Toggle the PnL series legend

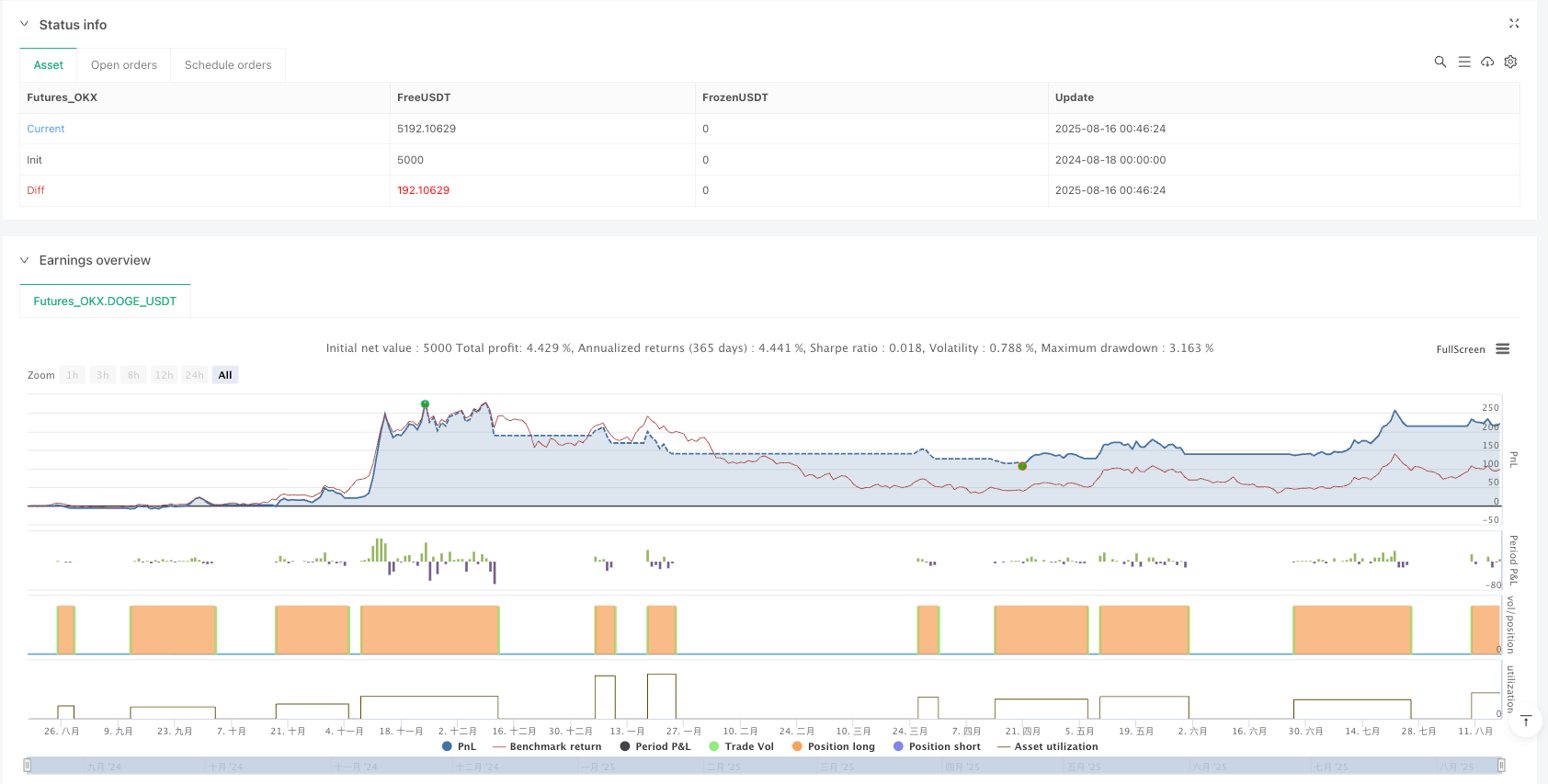[460, 746]
